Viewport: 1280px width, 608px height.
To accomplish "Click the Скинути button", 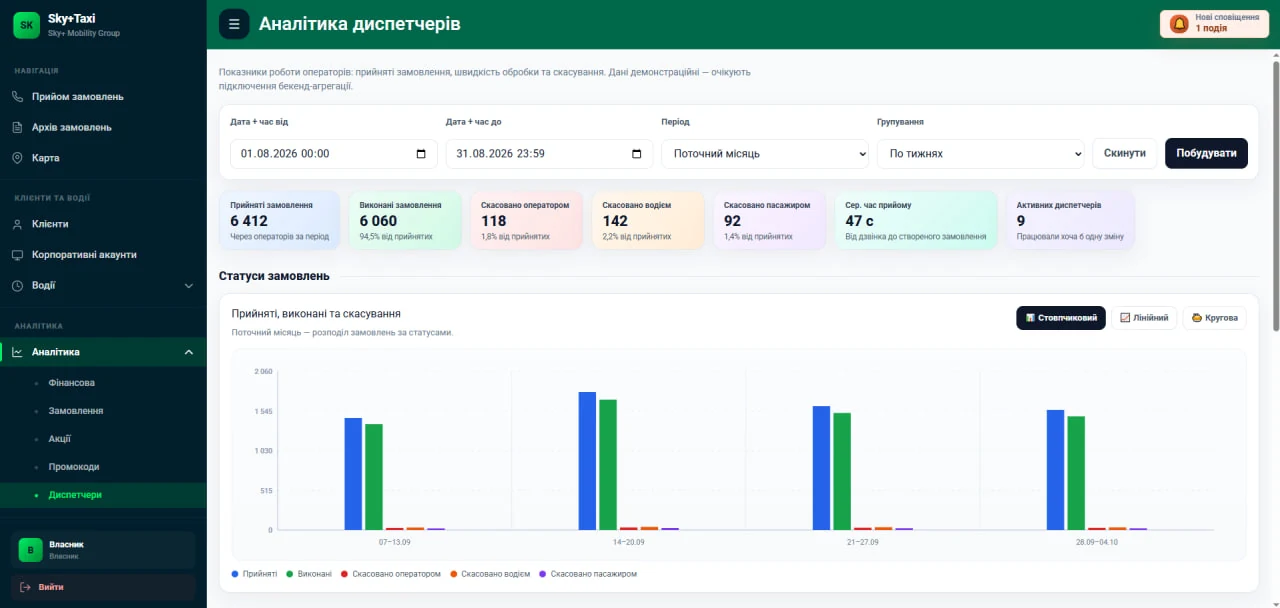I will point(1125,153).
